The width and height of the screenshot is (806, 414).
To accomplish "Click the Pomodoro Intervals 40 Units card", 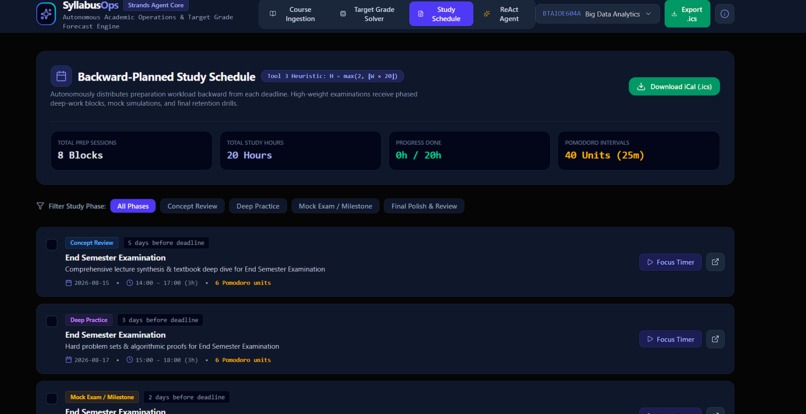I will click(638, 150).
